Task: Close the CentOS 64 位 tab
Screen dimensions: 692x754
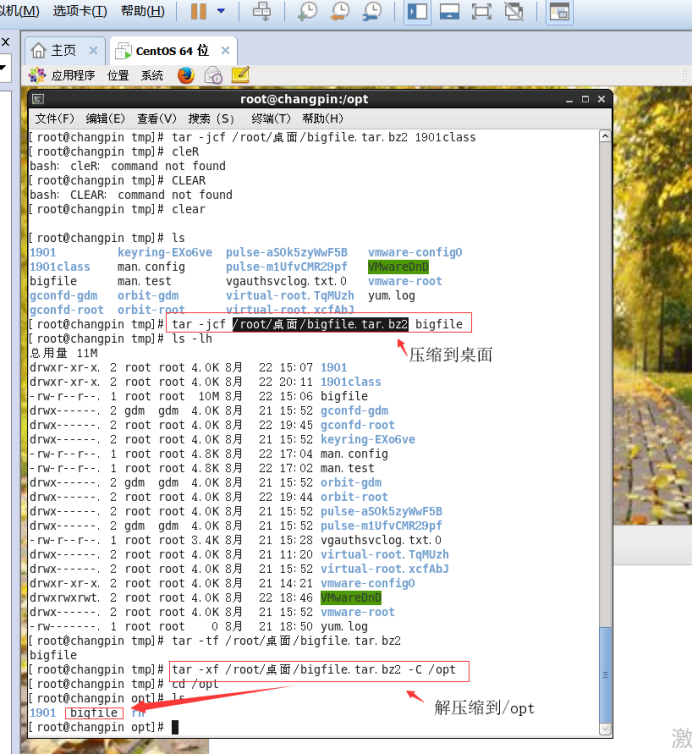Action: coord(225,50)
